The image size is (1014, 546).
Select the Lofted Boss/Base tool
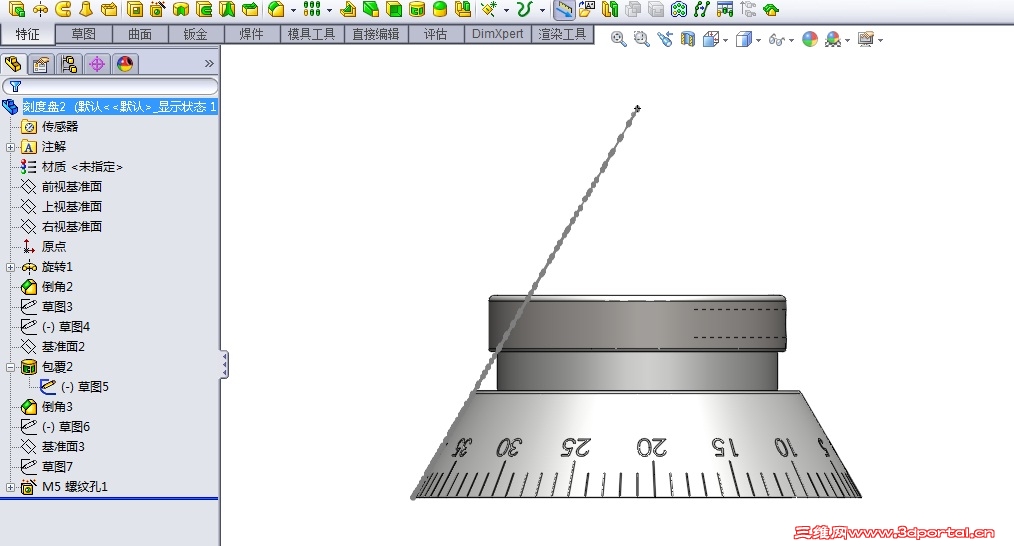(86, 9)
